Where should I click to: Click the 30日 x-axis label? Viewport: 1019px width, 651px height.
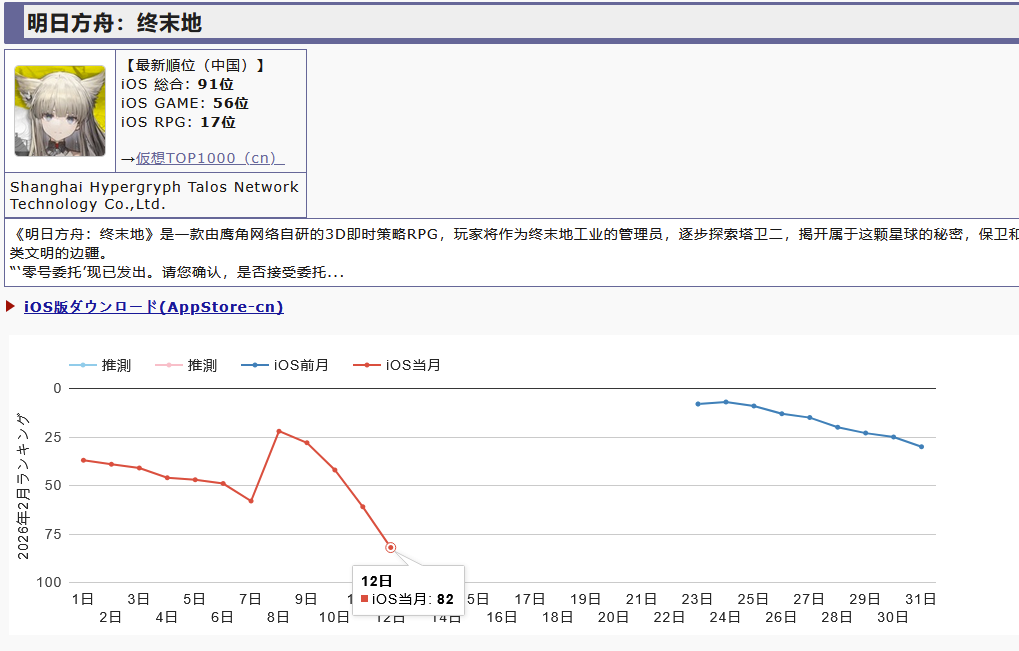point(892,617)
